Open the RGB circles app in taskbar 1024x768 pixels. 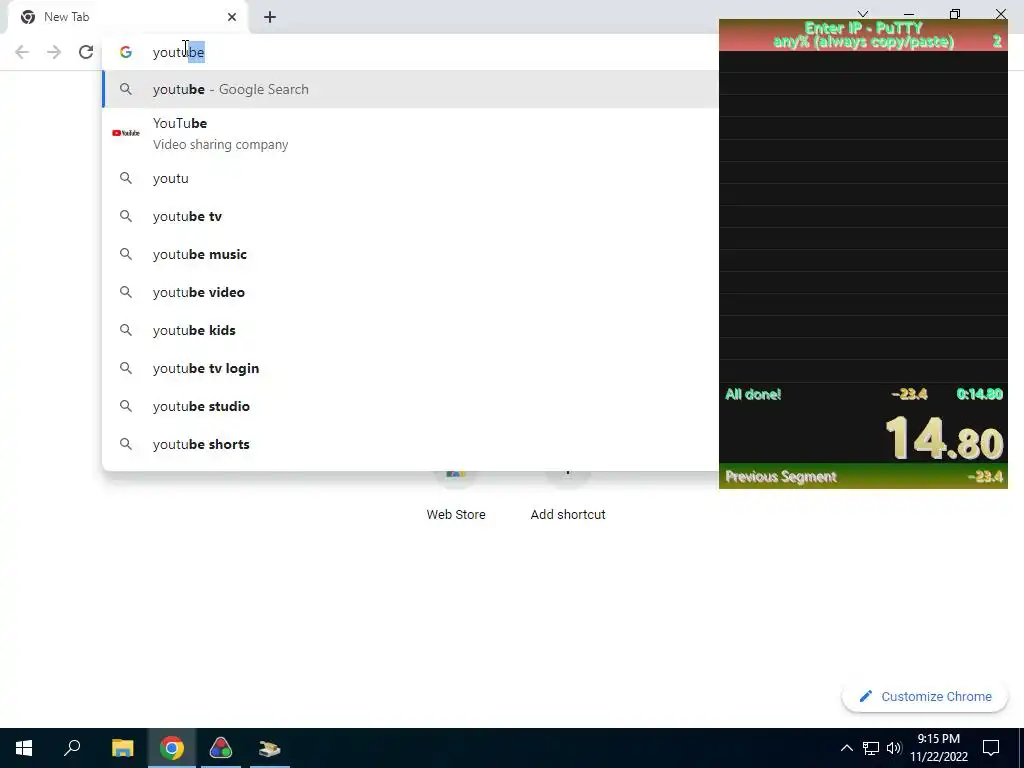pyautogui.click(x=221, y=748)
